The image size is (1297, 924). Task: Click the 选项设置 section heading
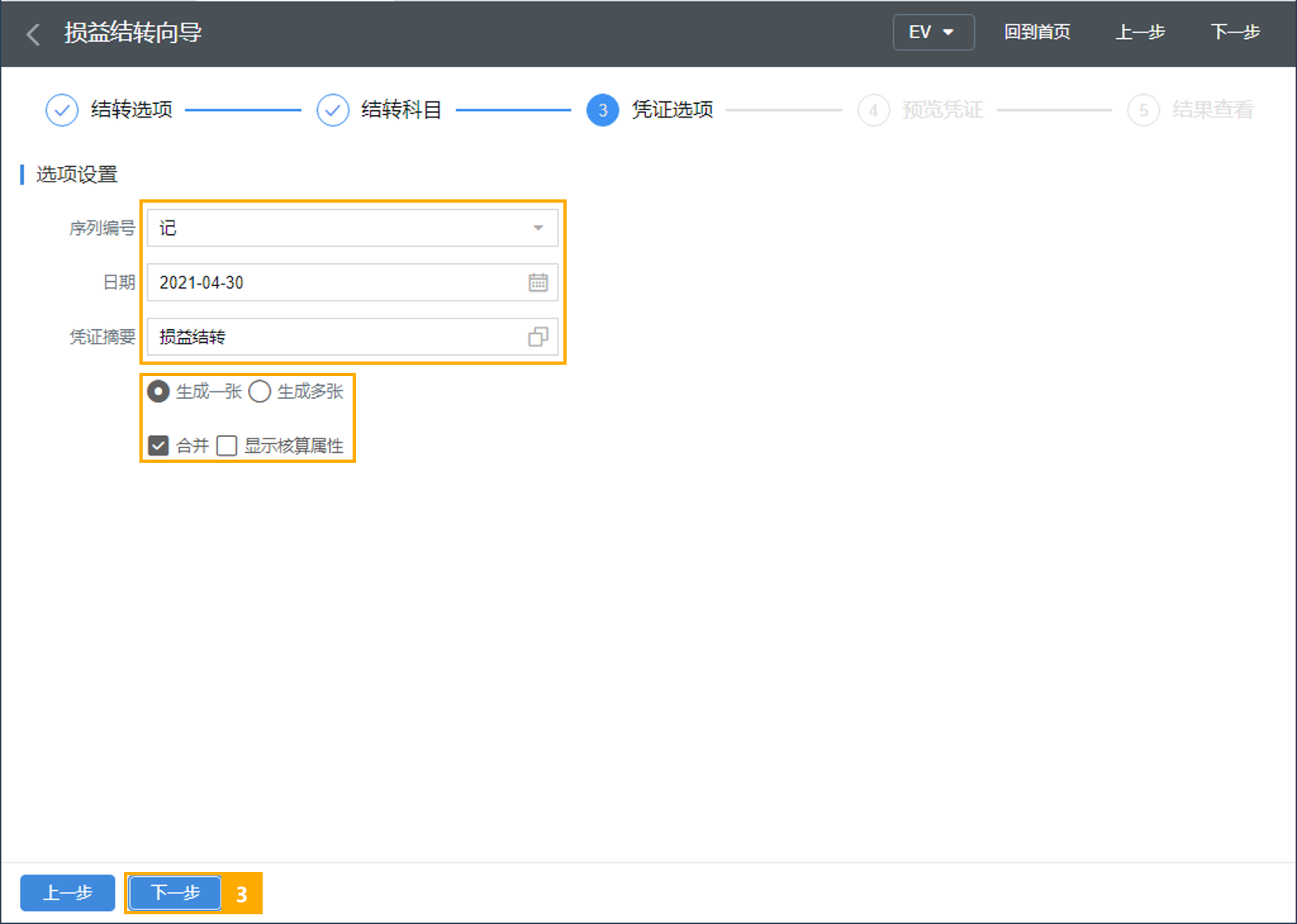[77, 174]
